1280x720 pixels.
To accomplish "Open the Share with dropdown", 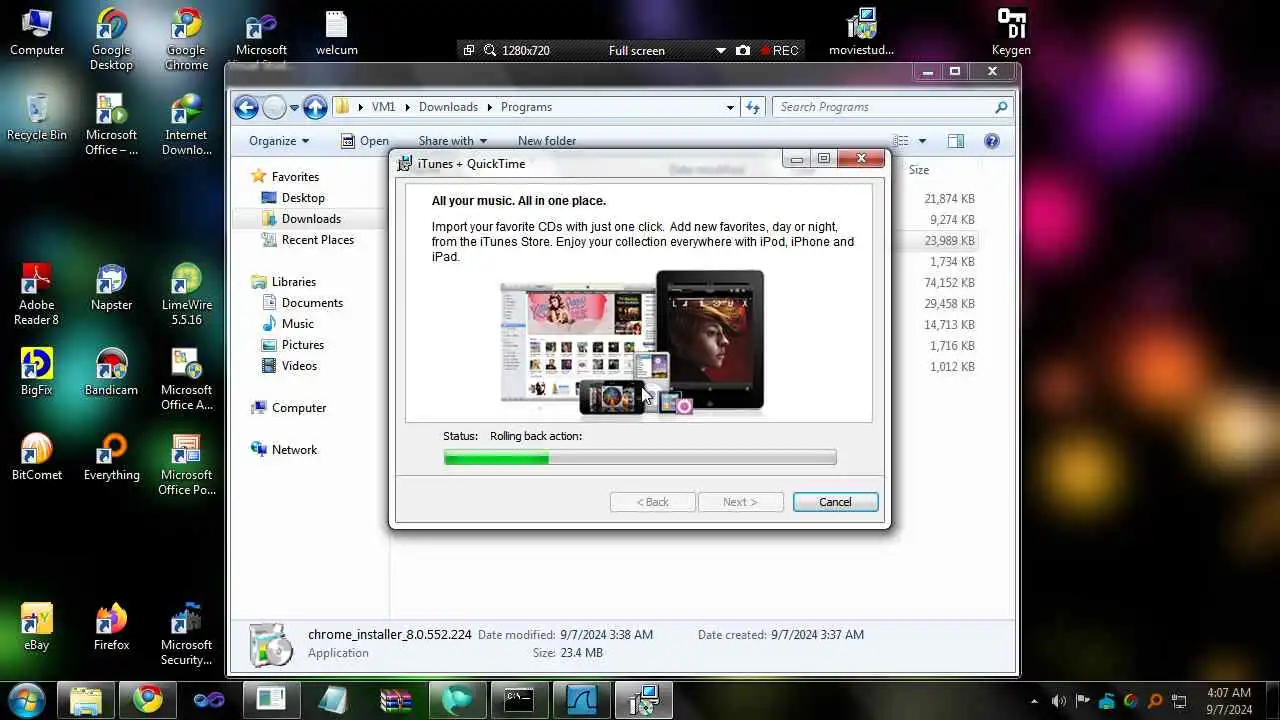I will (452, 141).
